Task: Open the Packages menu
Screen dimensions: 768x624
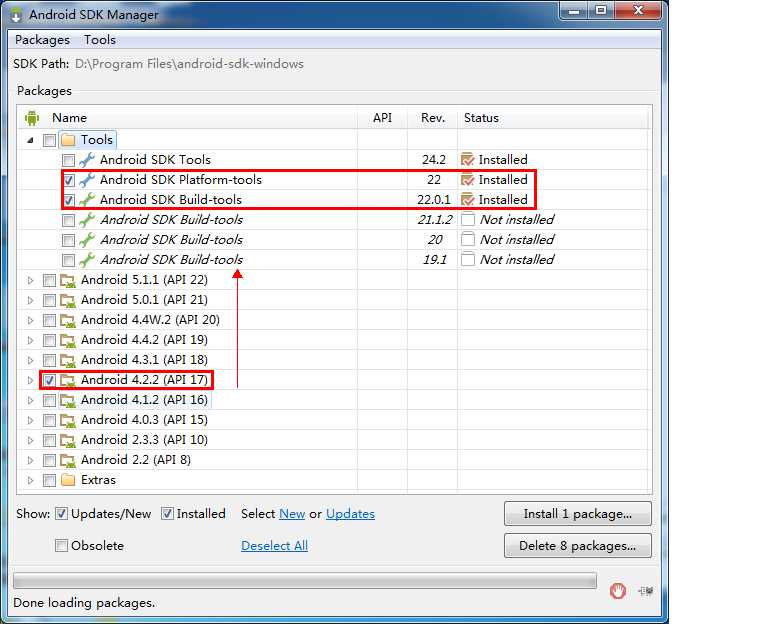Action: pos(42,40)
